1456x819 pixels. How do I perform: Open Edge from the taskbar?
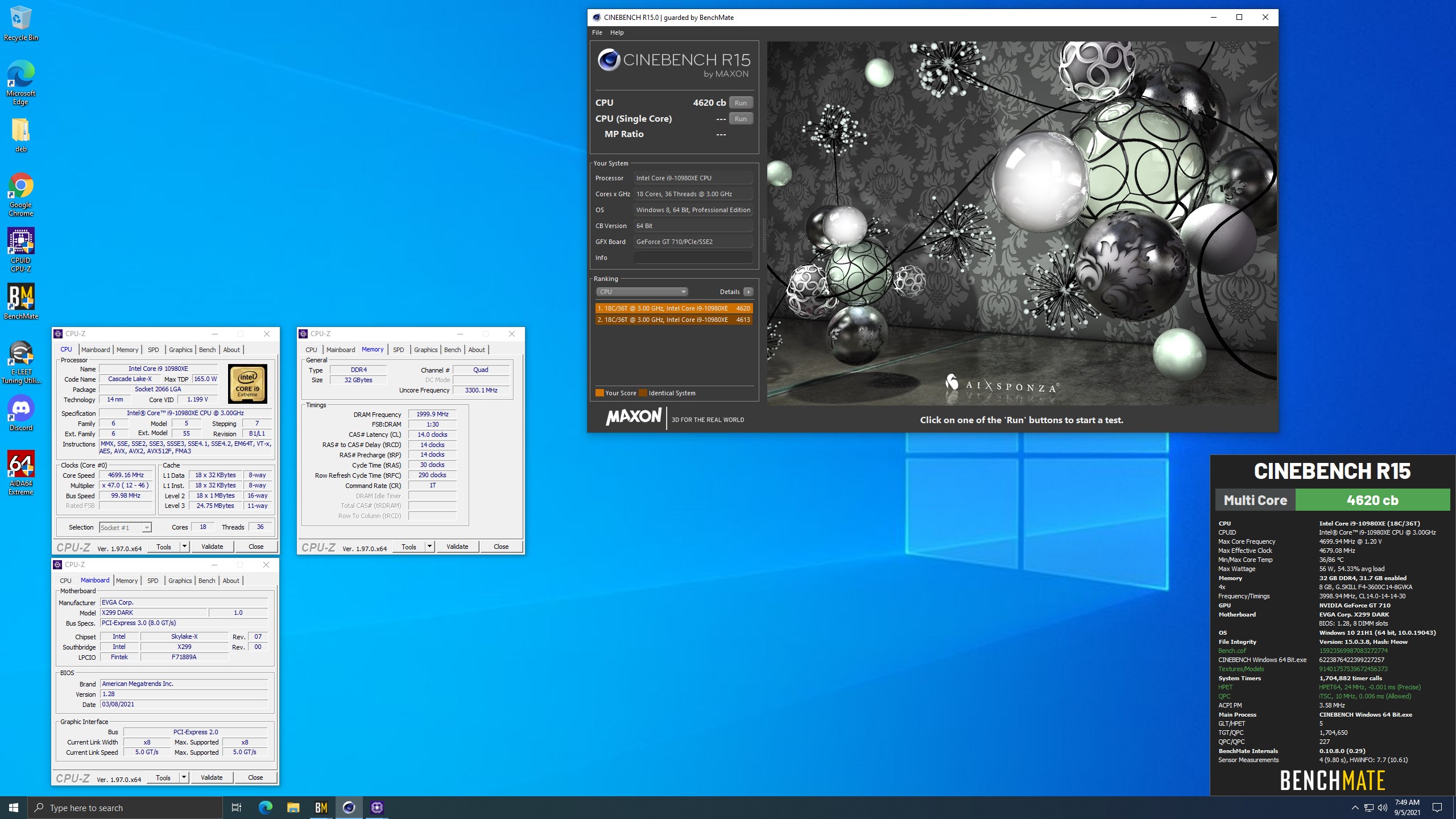[x=266, y=808]
